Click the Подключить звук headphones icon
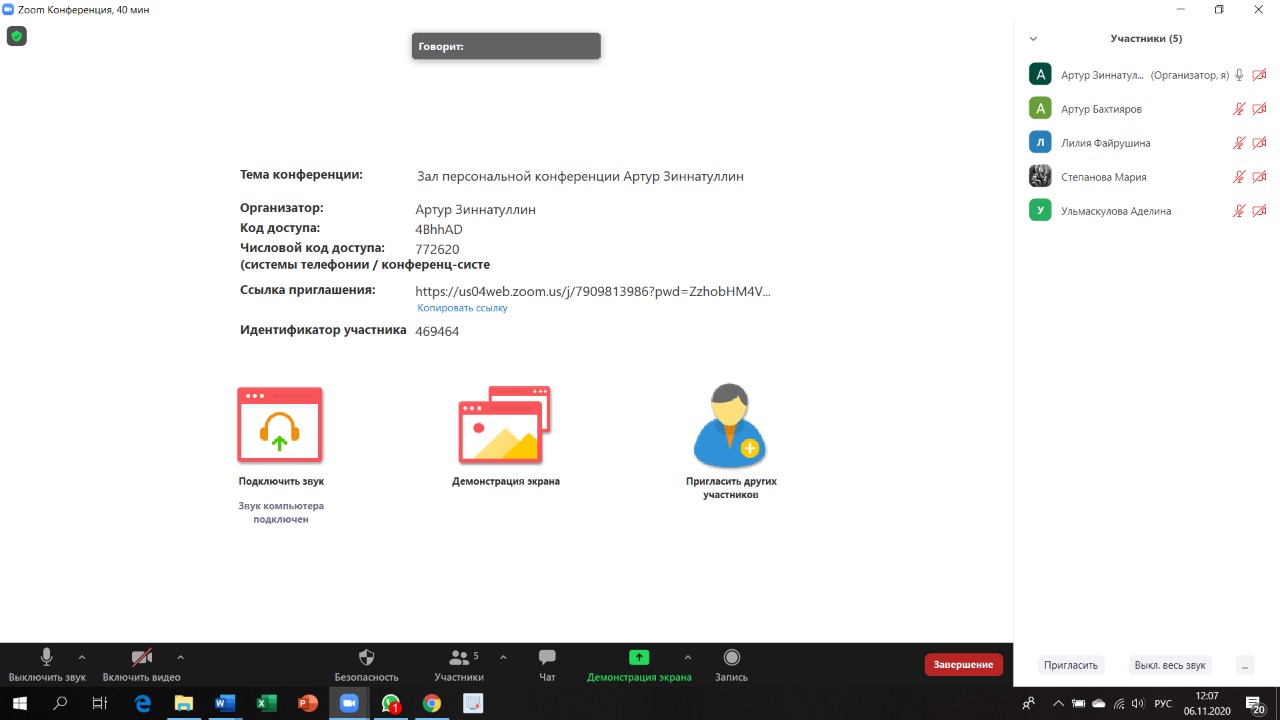The height and width of the screenshot is (720, 1280). coord(280,426)
